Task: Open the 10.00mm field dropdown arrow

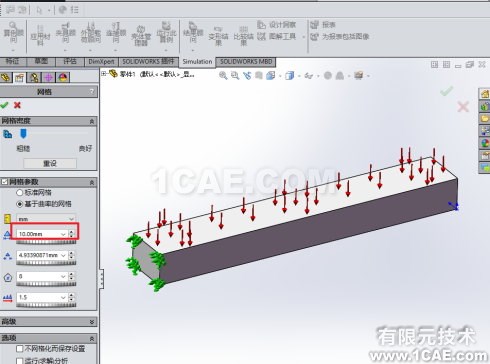Action: point(63,234)
